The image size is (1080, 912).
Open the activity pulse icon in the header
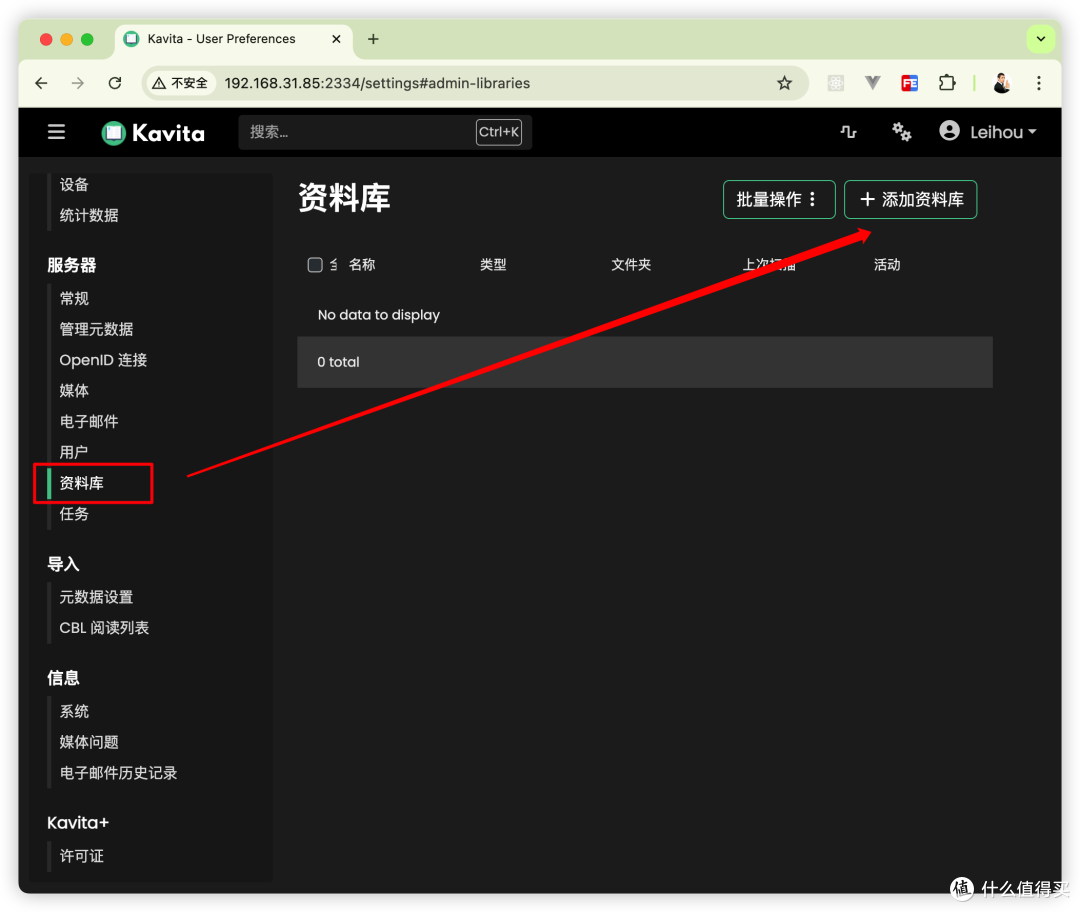(x=849, y=132)
